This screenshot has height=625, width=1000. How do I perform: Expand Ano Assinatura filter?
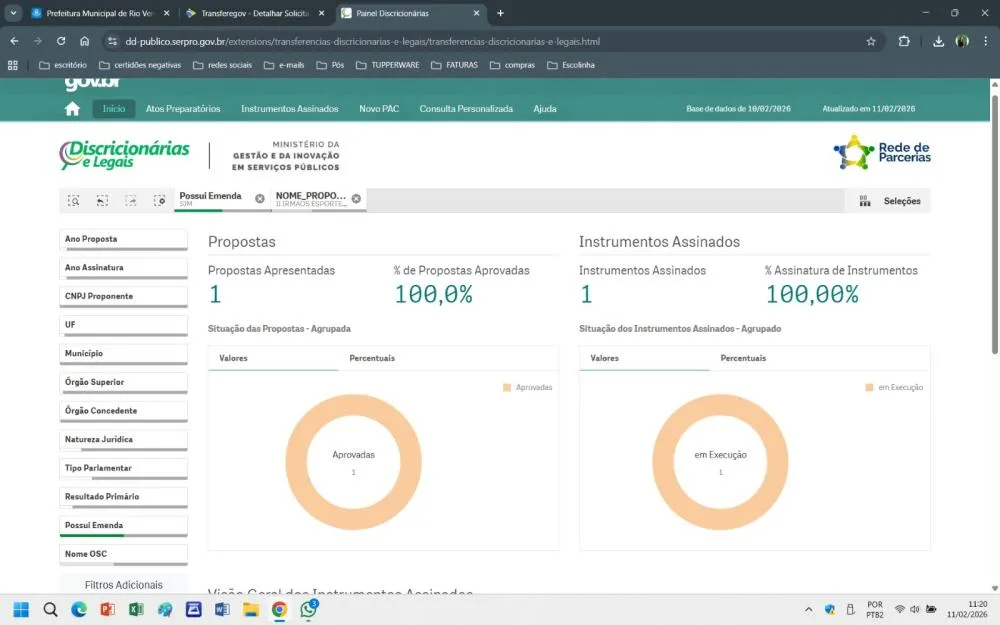(x=123, y=268)
